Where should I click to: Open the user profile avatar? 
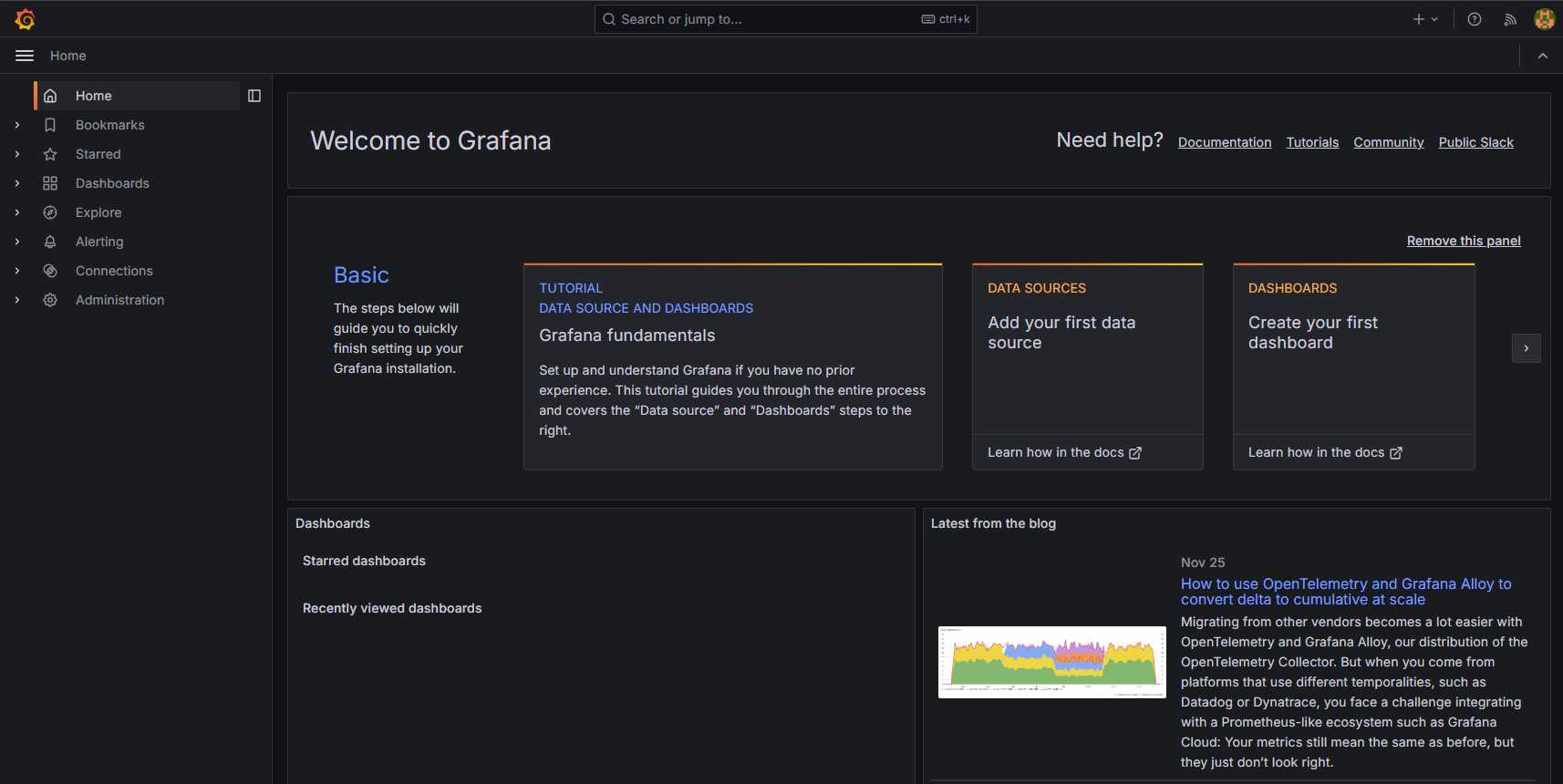(1544, 19)
